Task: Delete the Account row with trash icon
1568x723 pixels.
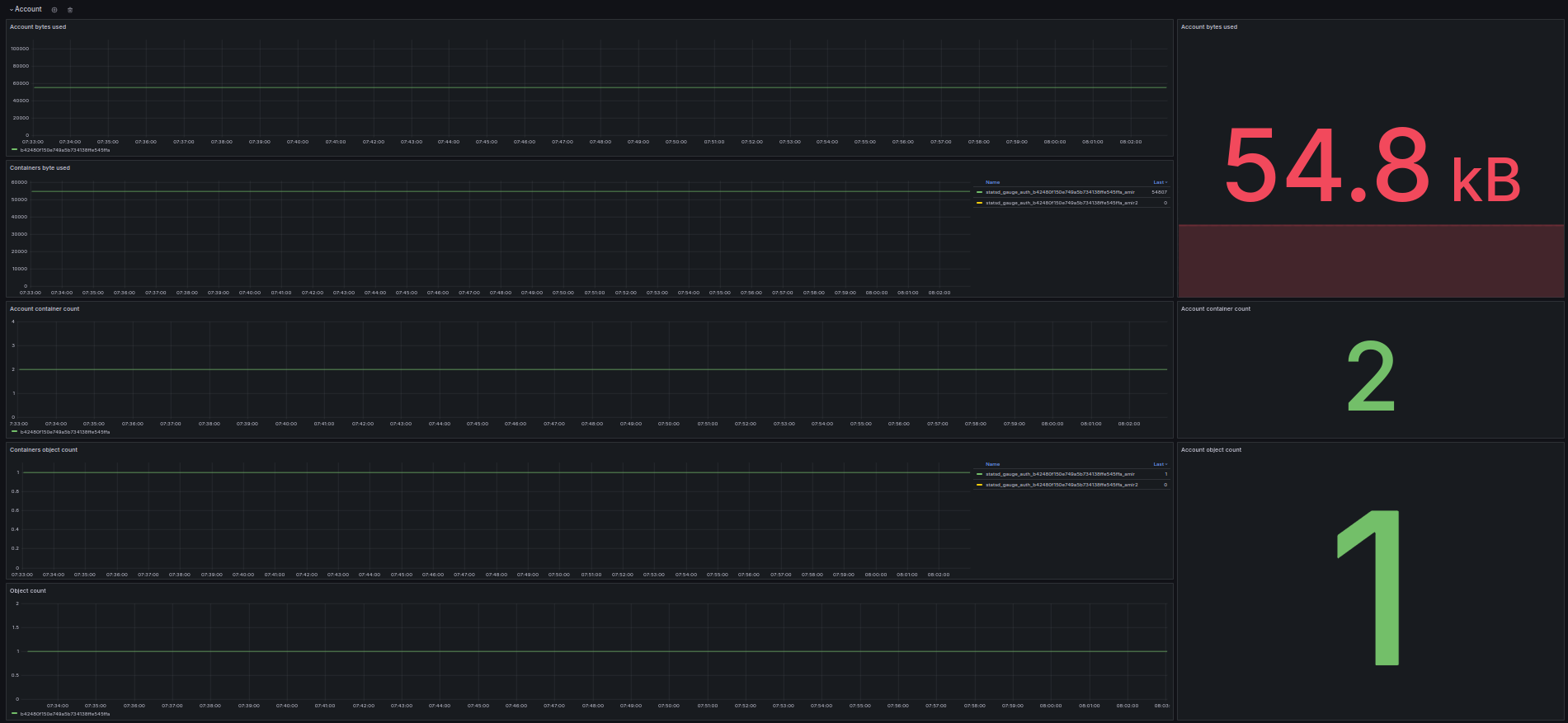Action: point(70,10)
